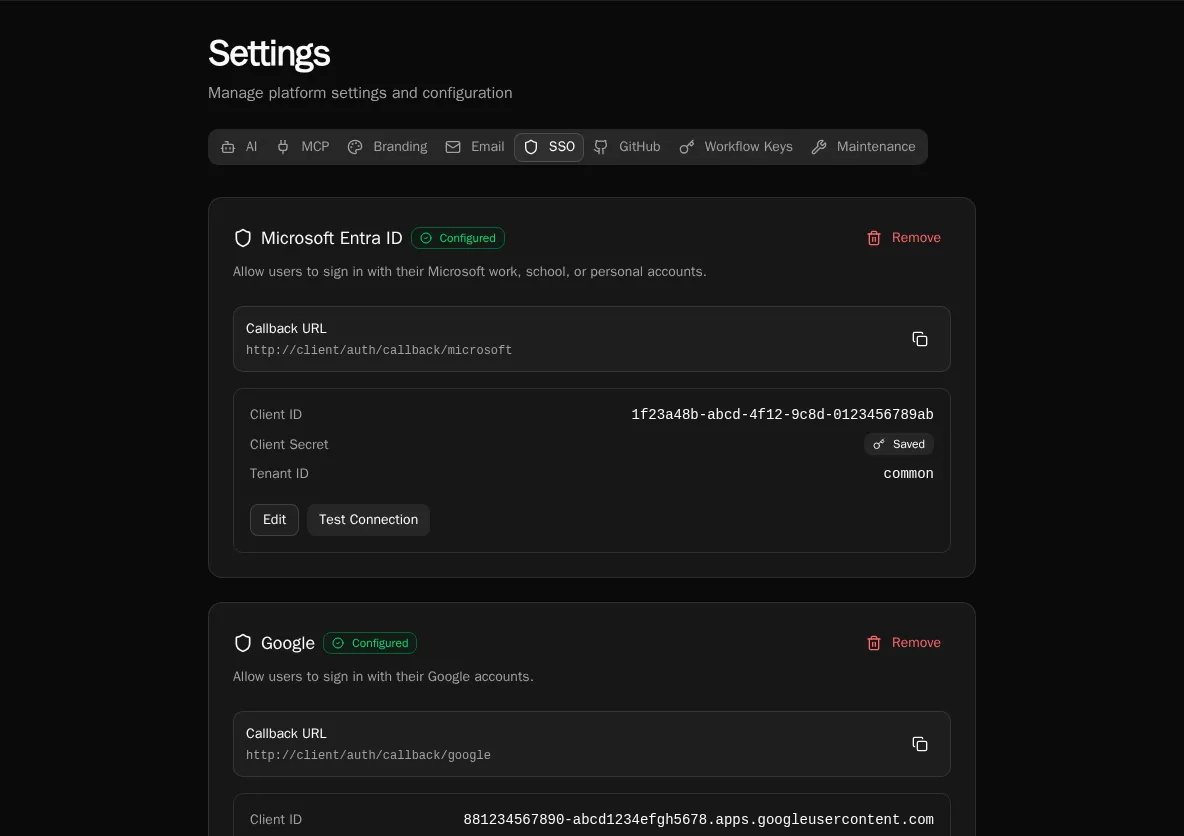Click the shield icon in SSO tab
Viewport: 1184px width, 836px height.
tap(531, 147)
